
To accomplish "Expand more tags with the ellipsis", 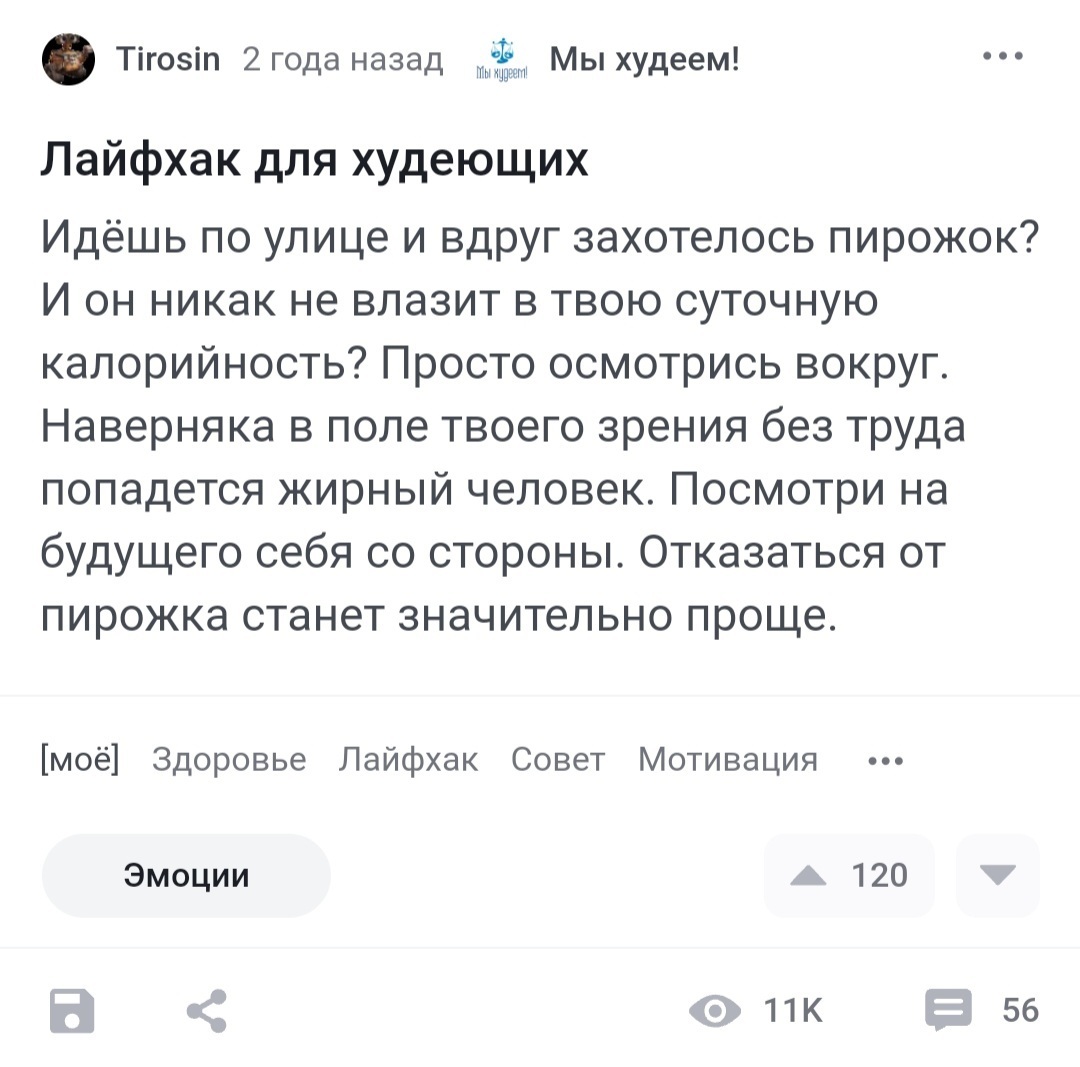I will coord(885,761).
